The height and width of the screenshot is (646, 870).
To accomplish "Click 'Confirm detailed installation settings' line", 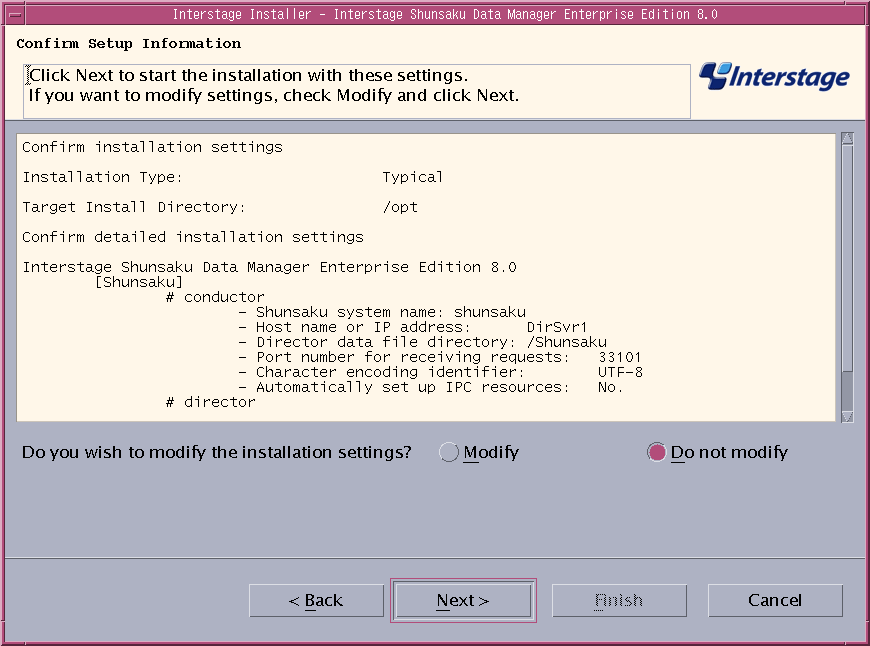I will click(x=193, y=237).
